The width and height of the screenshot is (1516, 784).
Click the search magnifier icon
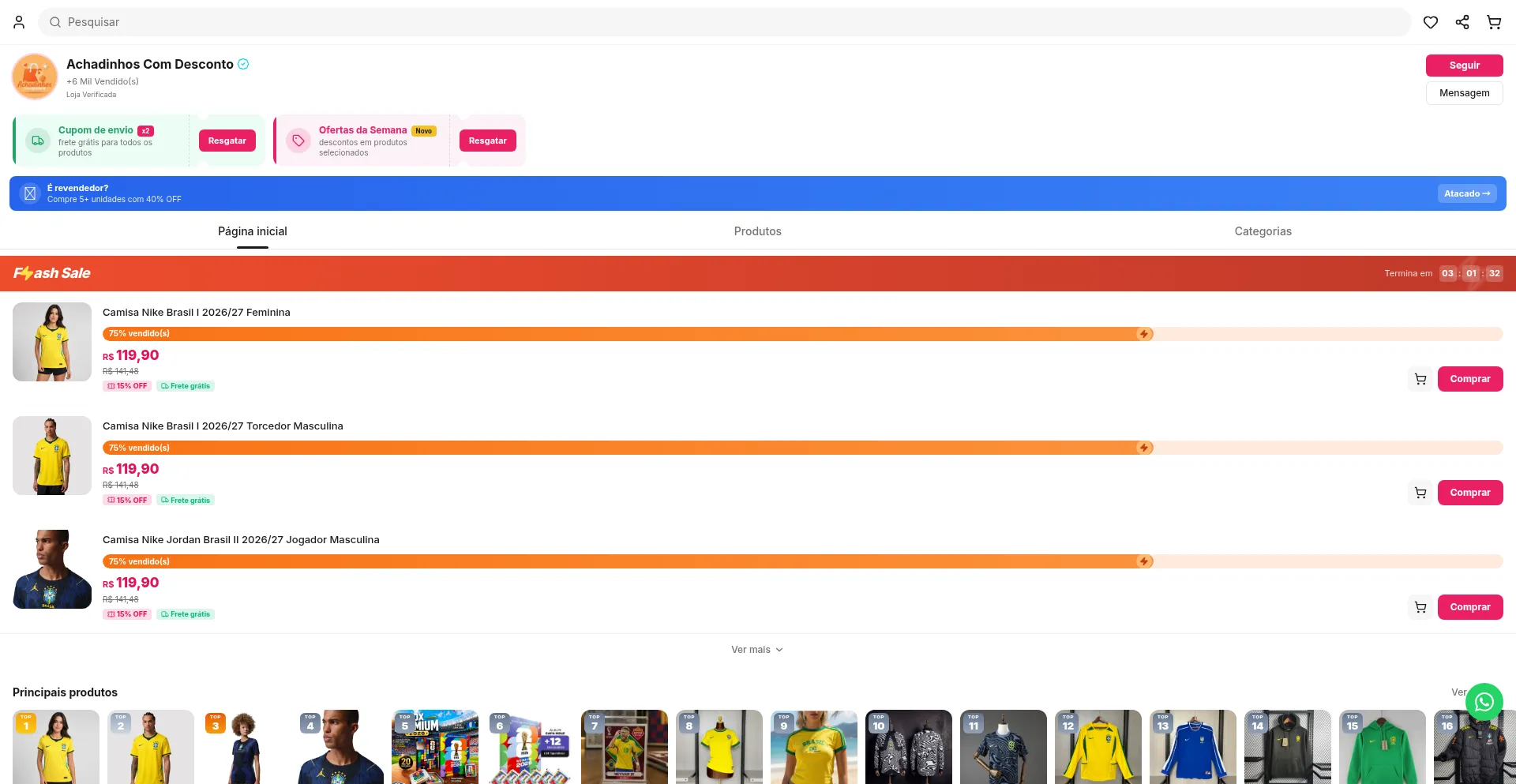tap(55, 22)
